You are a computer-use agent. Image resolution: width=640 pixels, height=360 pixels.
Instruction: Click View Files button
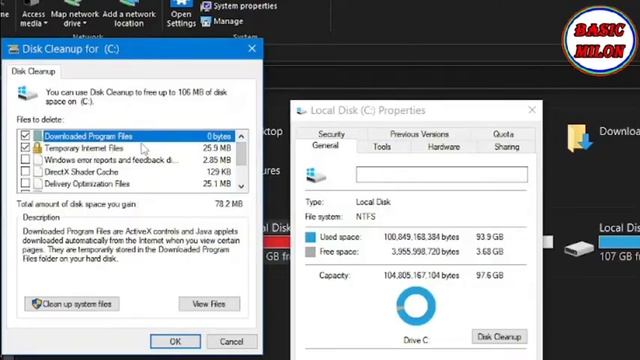(x=209, y=304)
